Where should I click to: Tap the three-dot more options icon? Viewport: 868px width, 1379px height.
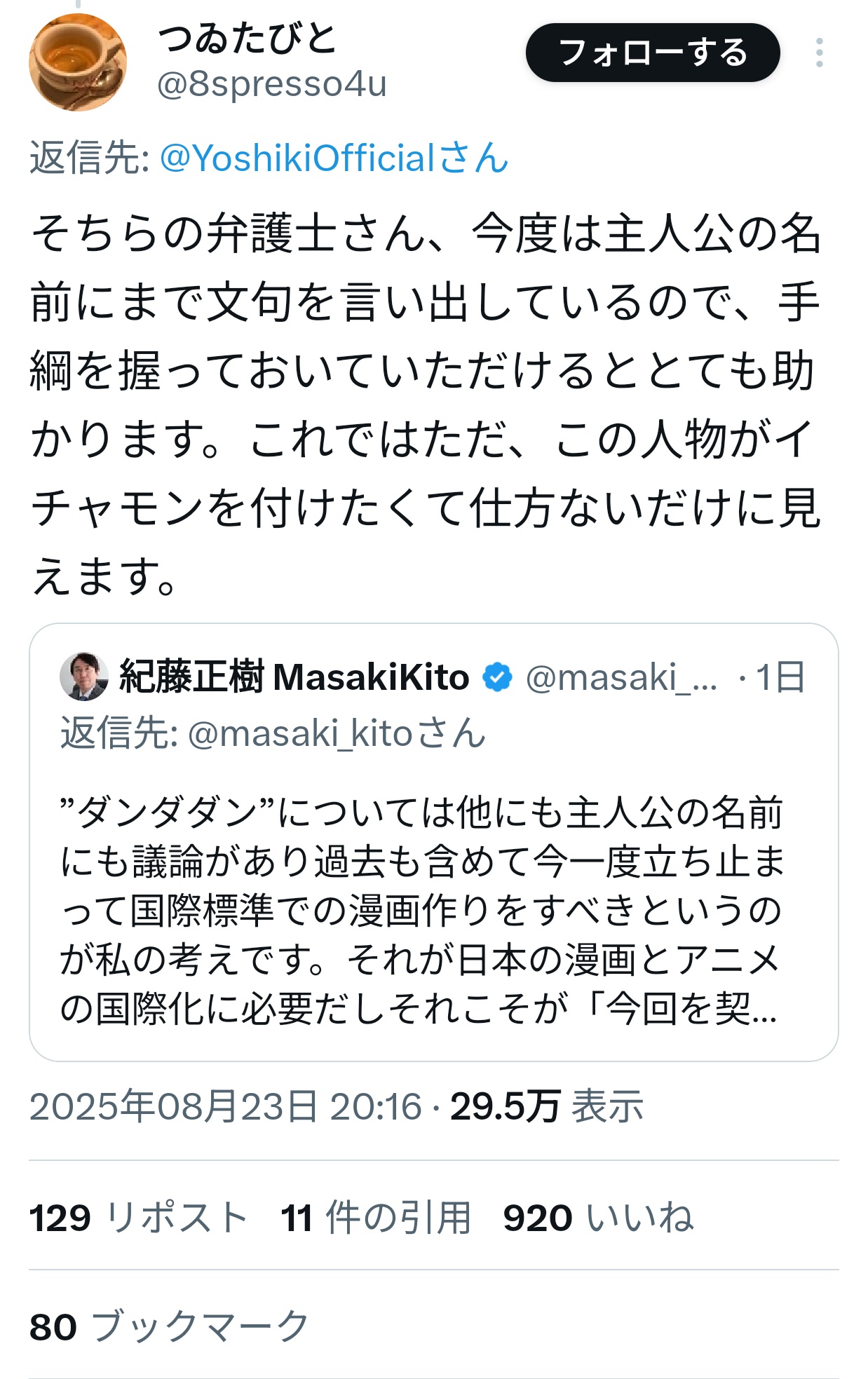tap(819, 53)
